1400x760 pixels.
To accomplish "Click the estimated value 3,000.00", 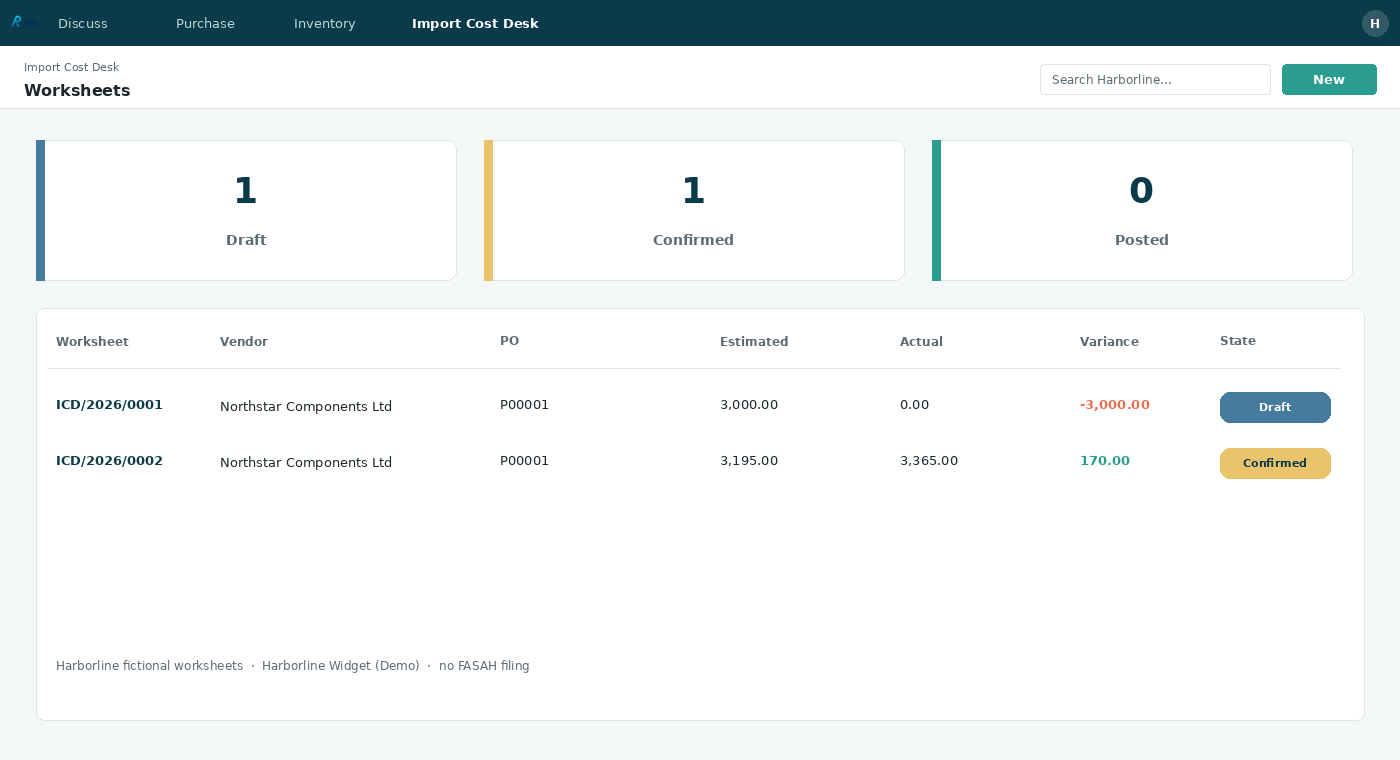I will pyautogui.click(x=749, y=405).
